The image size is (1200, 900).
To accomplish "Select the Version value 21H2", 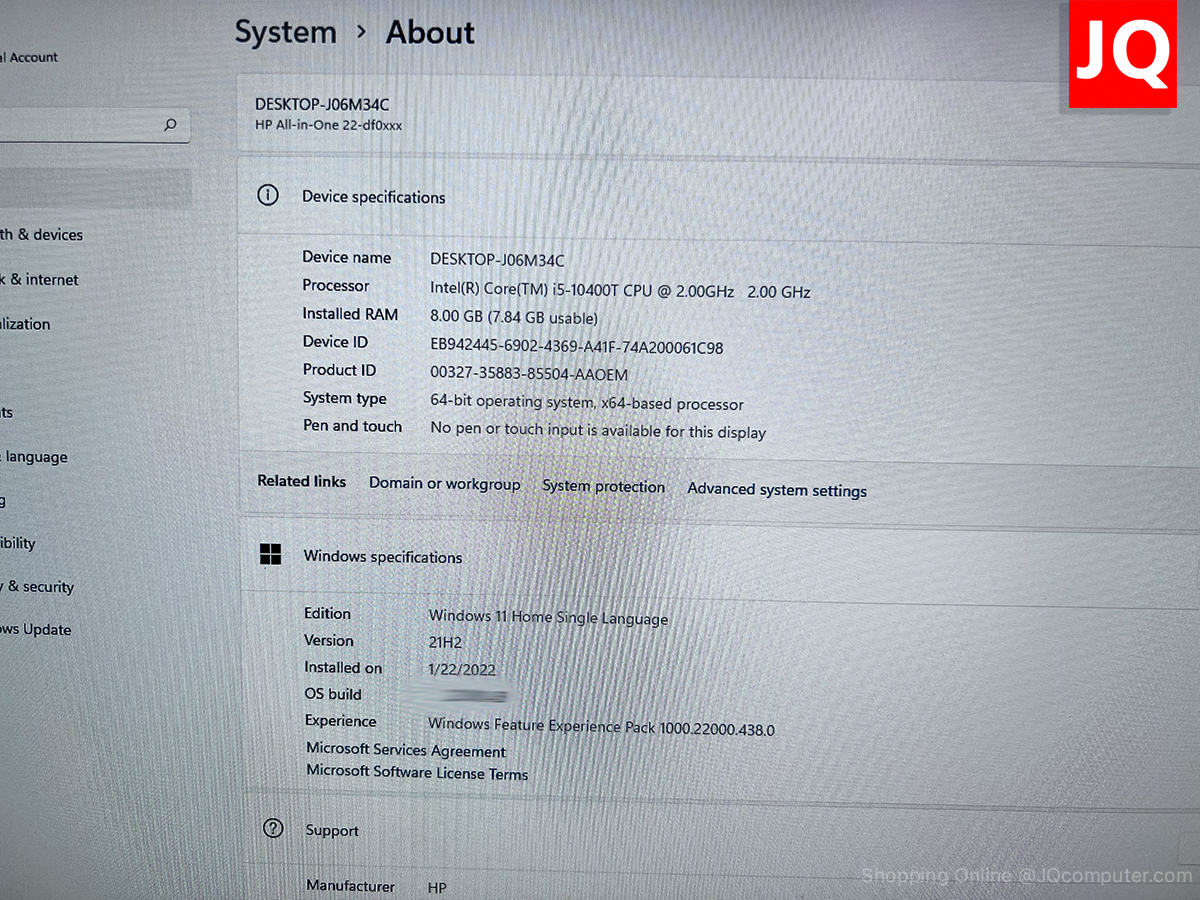I will [445, 642].
